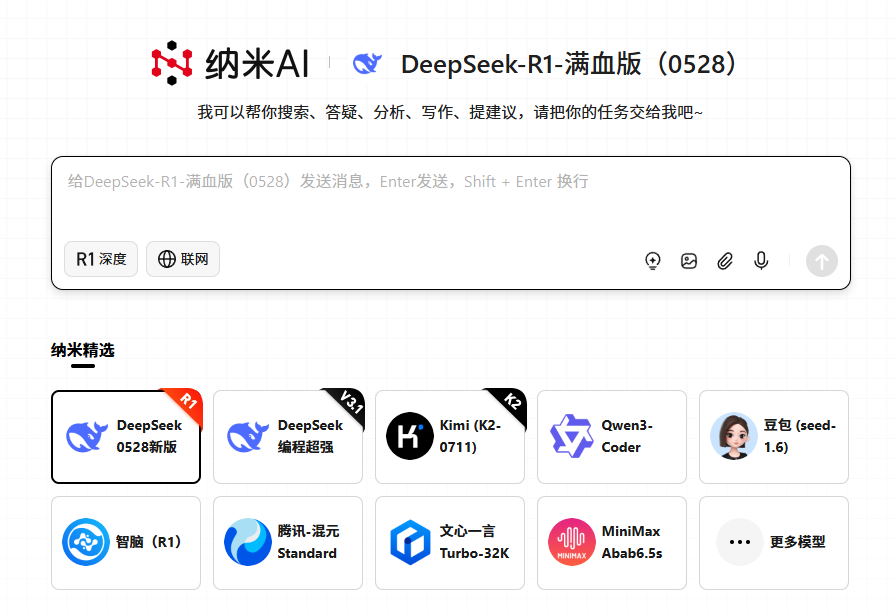This screenshot has width=896, height=614.
Task: Click the black K2 corner badge
Action: point(510,403)
